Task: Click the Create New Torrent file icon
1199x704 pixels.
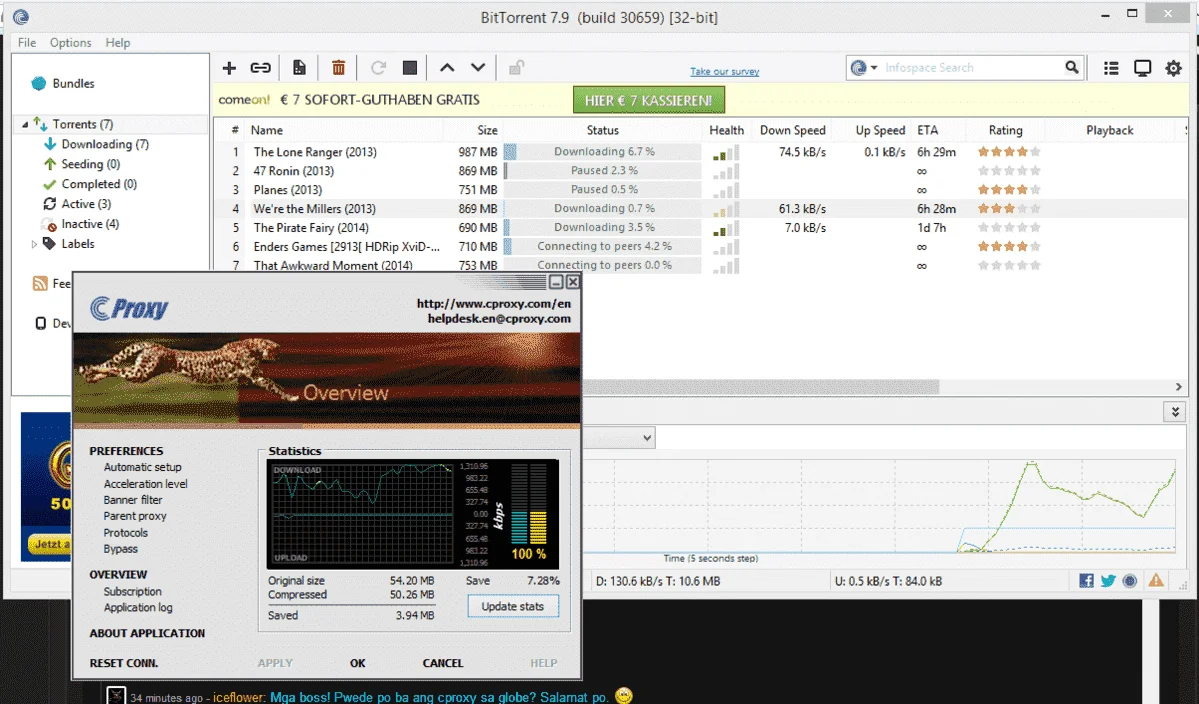Action: 299,68
